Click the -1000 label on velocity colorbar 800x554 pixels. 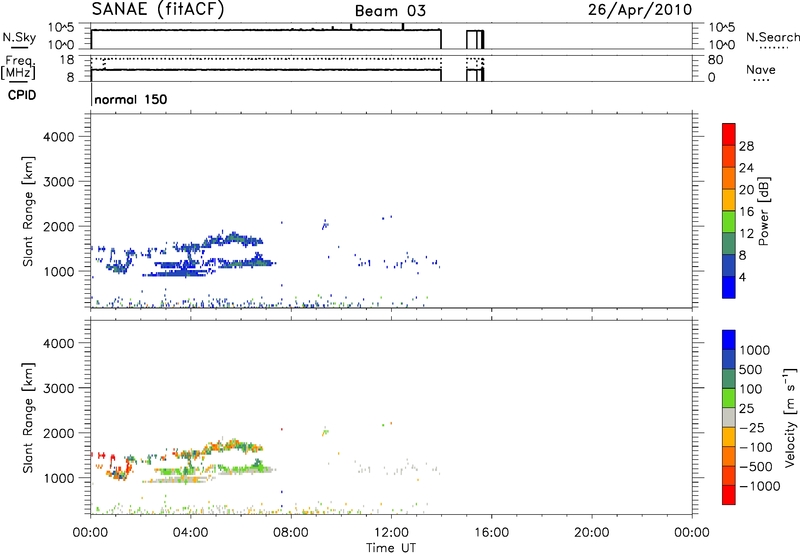pos(760,486)
